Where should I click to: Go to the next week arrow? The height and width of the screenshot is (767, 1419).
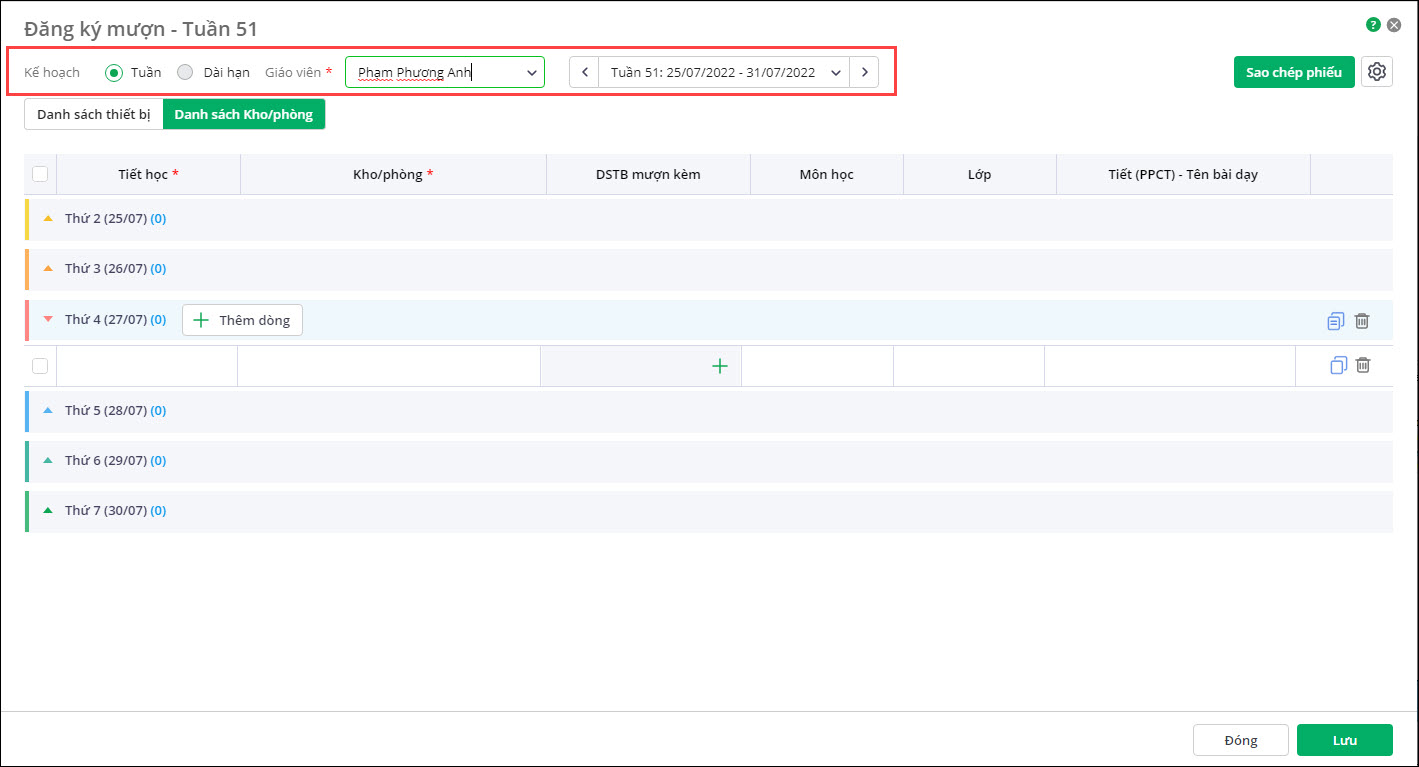point(864,72)
